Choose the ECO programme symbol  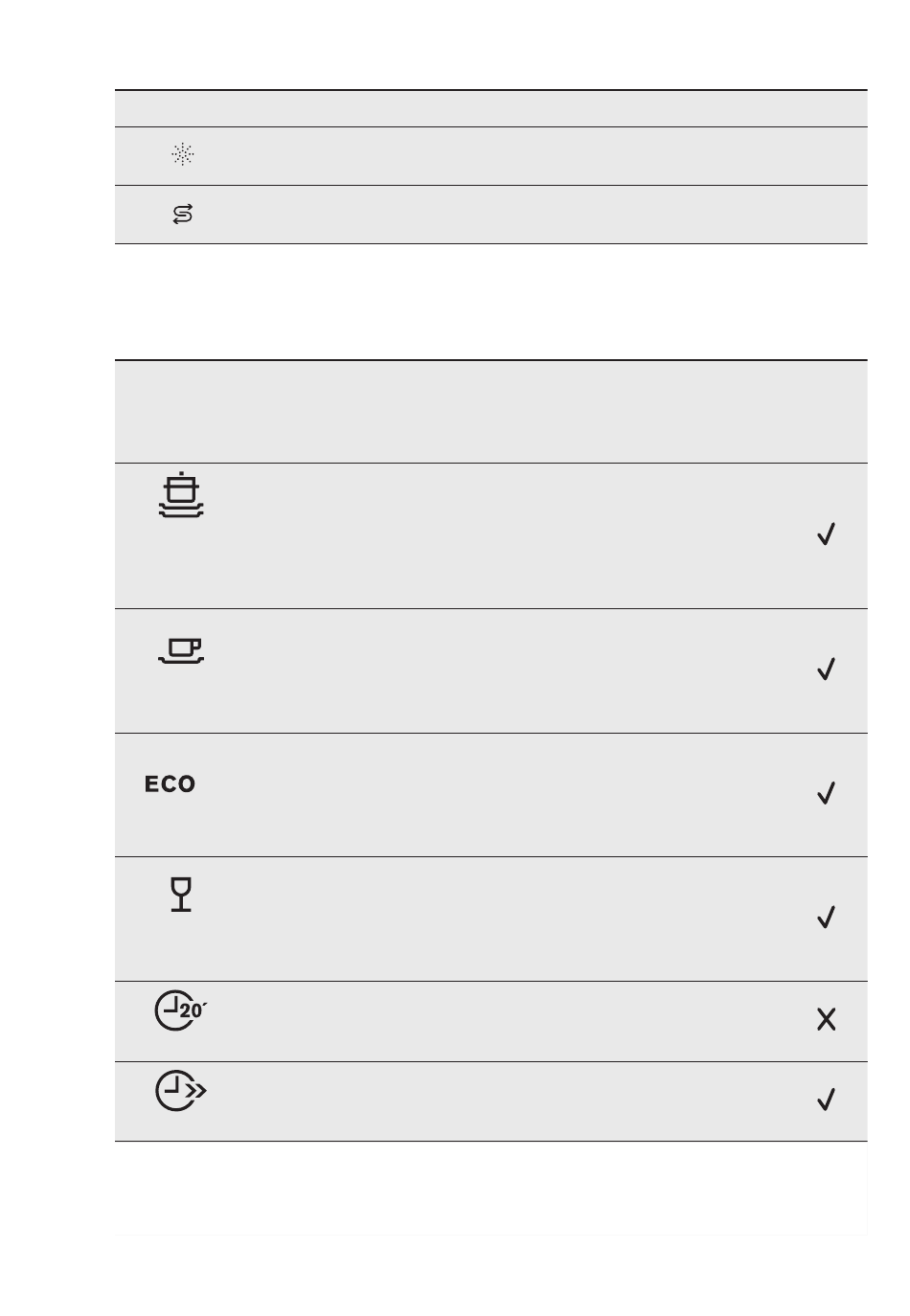[171, 784]
